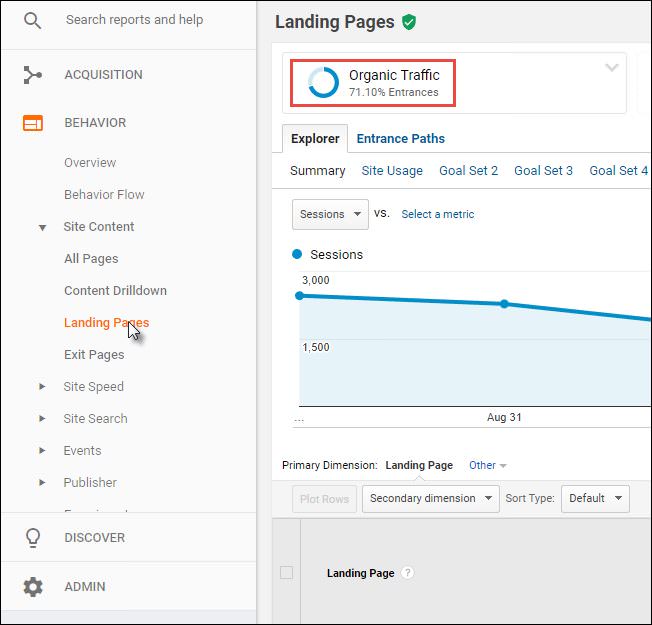Open the Secondary dimension dropdown
This screenshot has height=625, width=652.
(x=430, y=498)
